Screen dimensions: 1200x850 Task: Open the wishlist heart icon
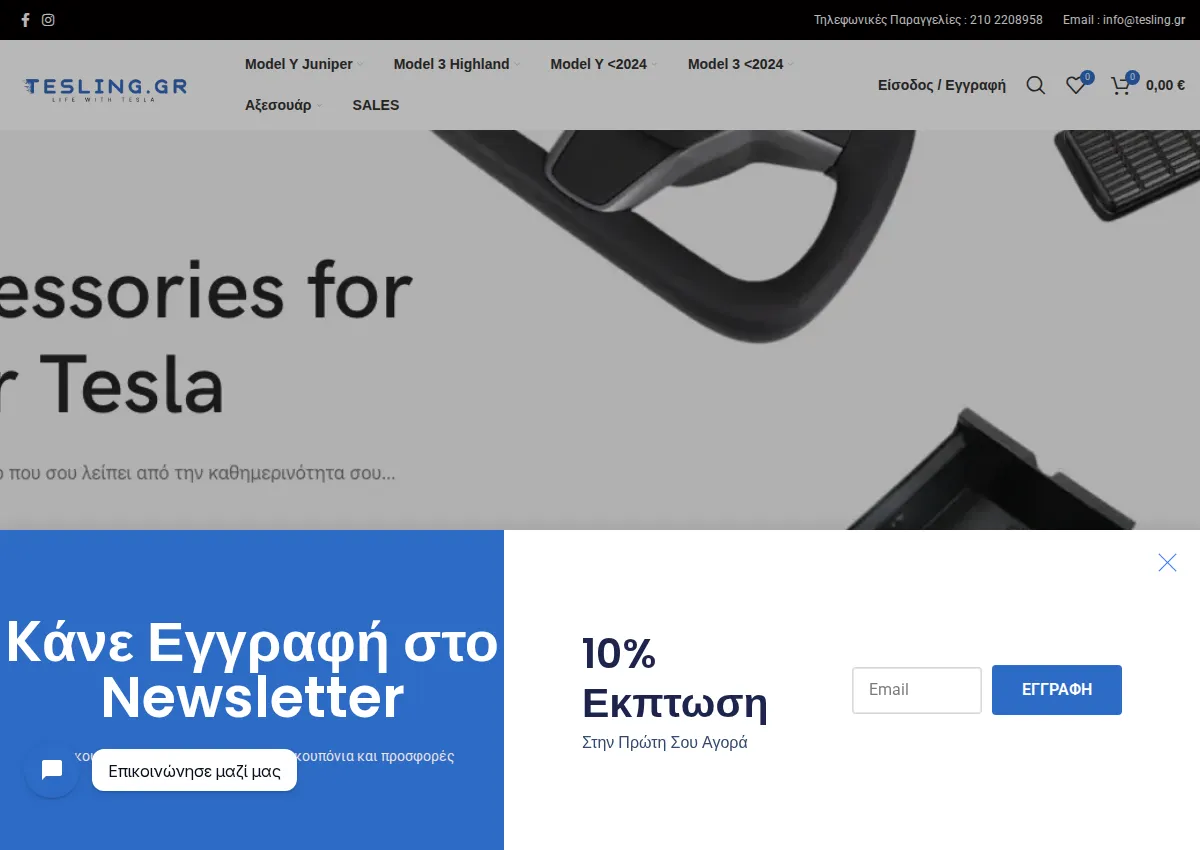pyautogui.click(x=1076, y=85)
